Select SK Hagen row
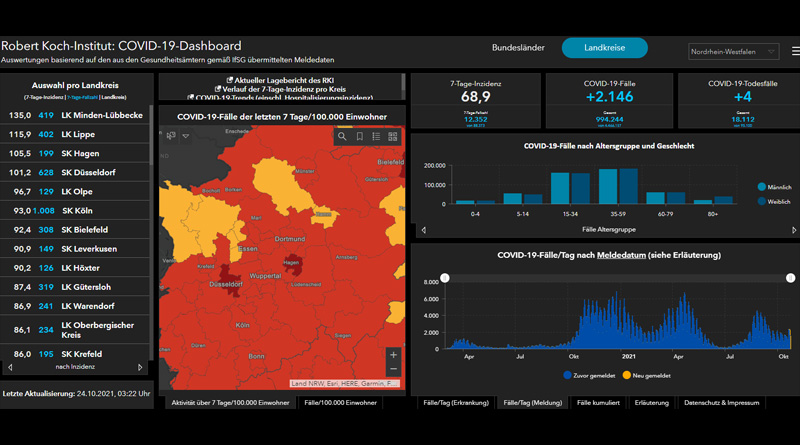The height and width of the screenshot is (445, 800). (x=74, y=153)
